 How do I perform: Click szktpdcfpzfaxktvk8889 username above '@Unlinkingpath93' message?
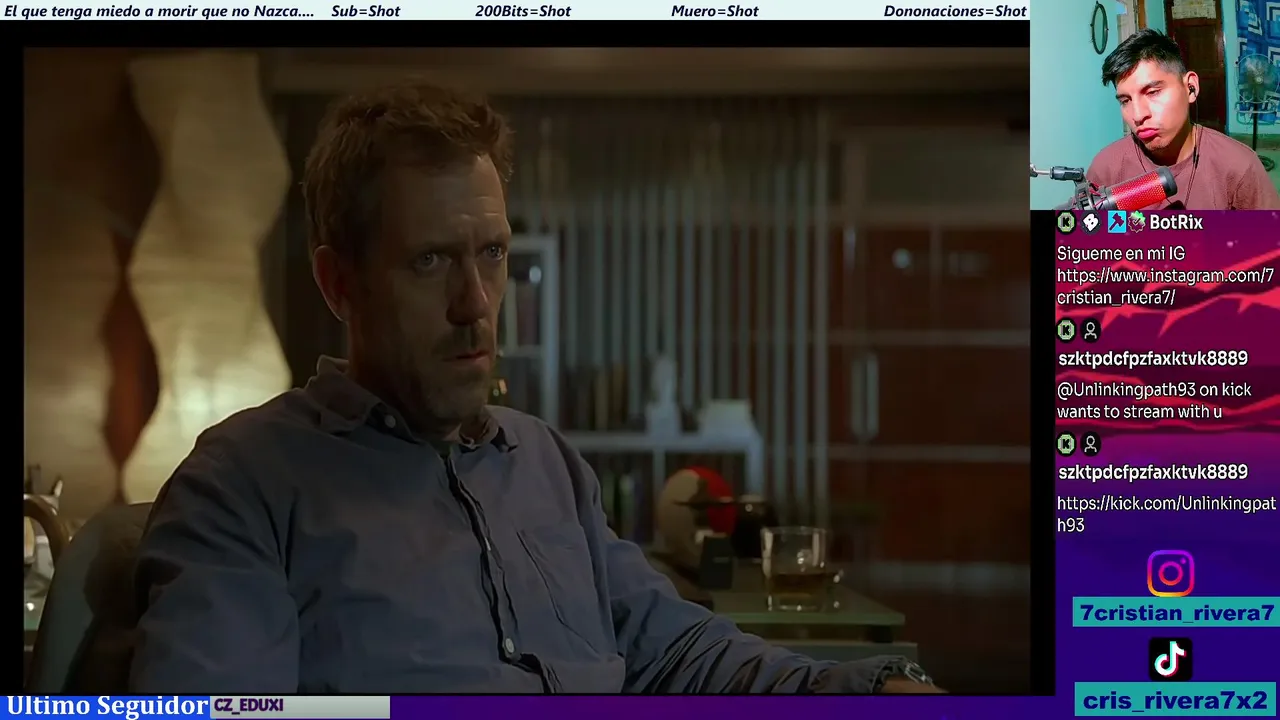pos(1153,358)
